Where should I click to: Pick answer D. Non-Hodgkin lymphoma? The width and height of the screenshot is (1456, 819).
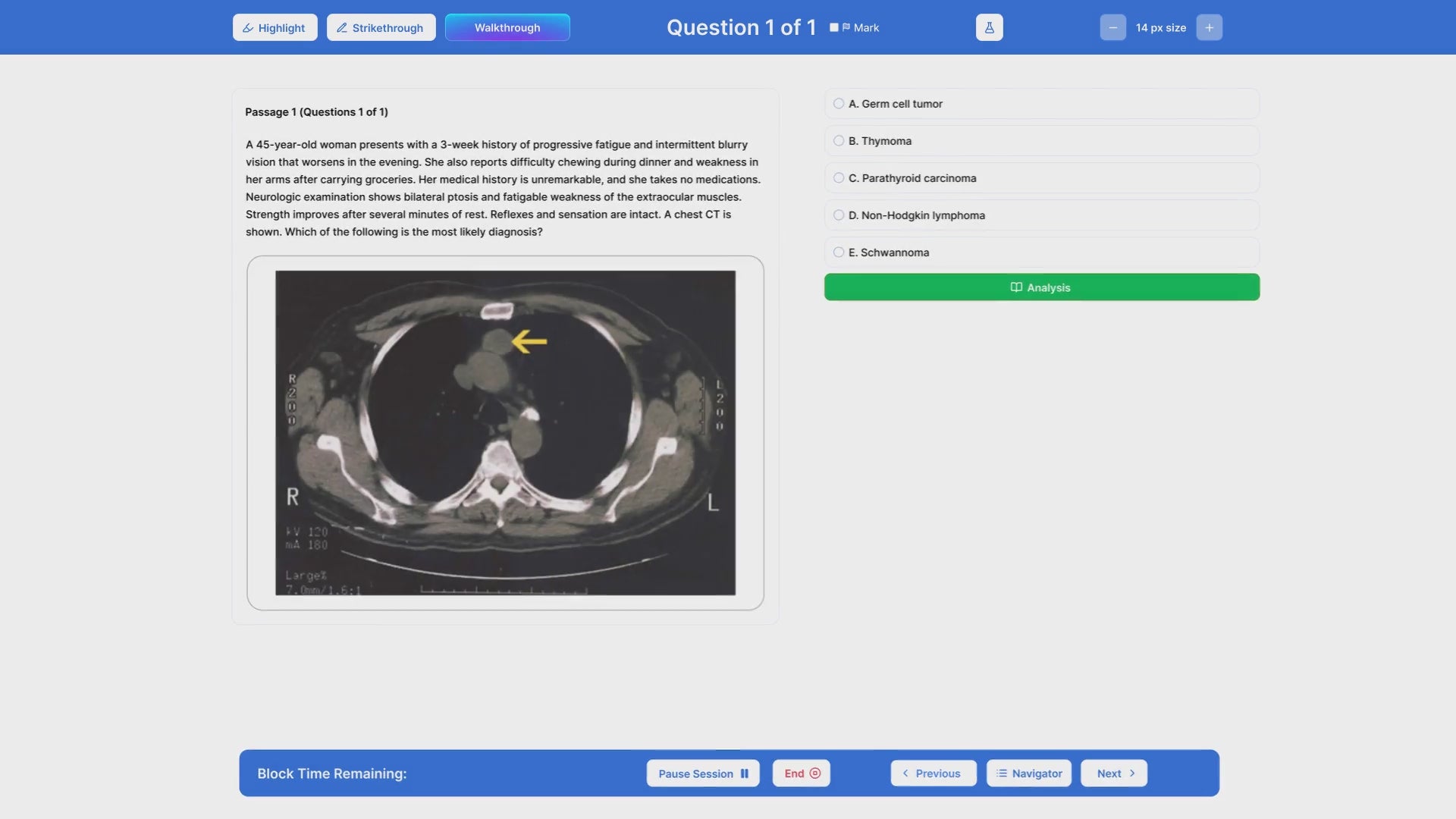[839, 215]
